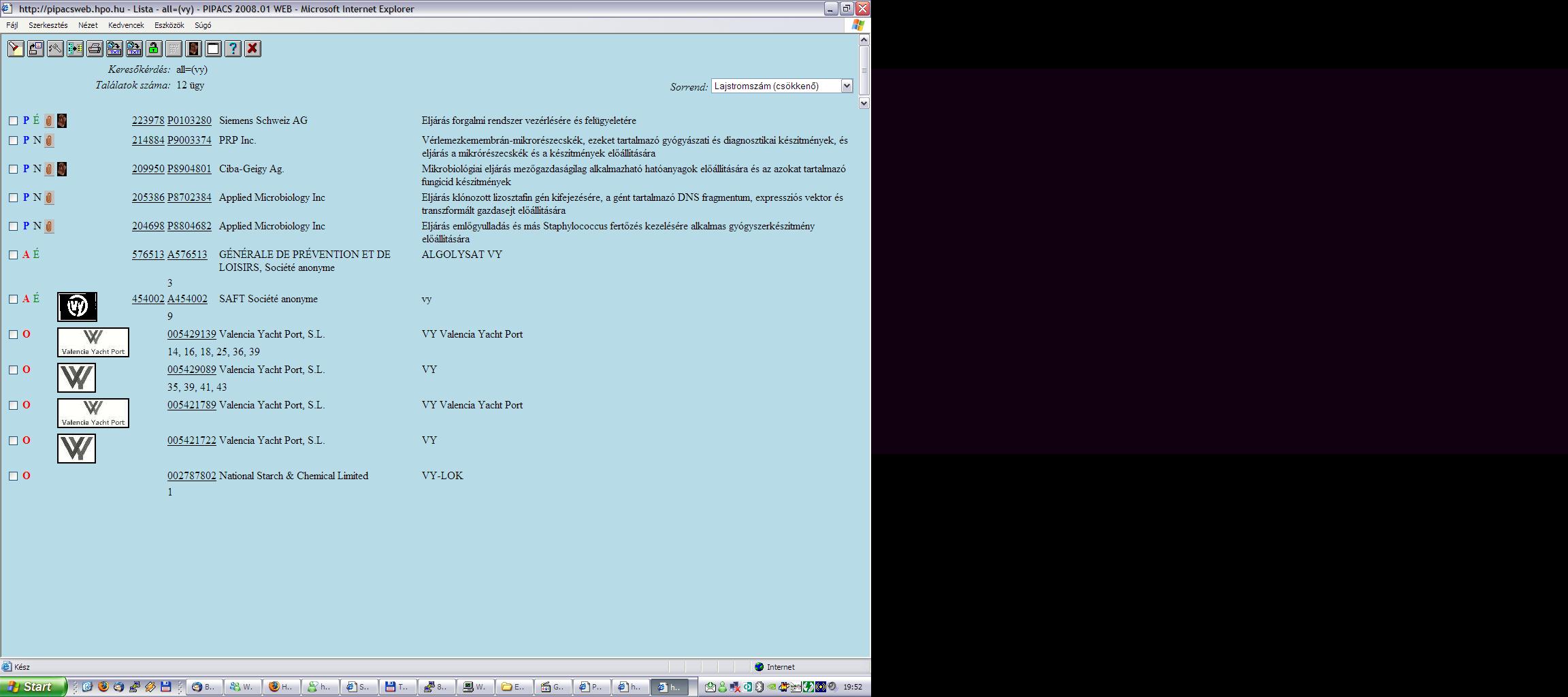Open the Szerkesztés menu
This screenshot has height=697, width=1568.
[48, 25]
